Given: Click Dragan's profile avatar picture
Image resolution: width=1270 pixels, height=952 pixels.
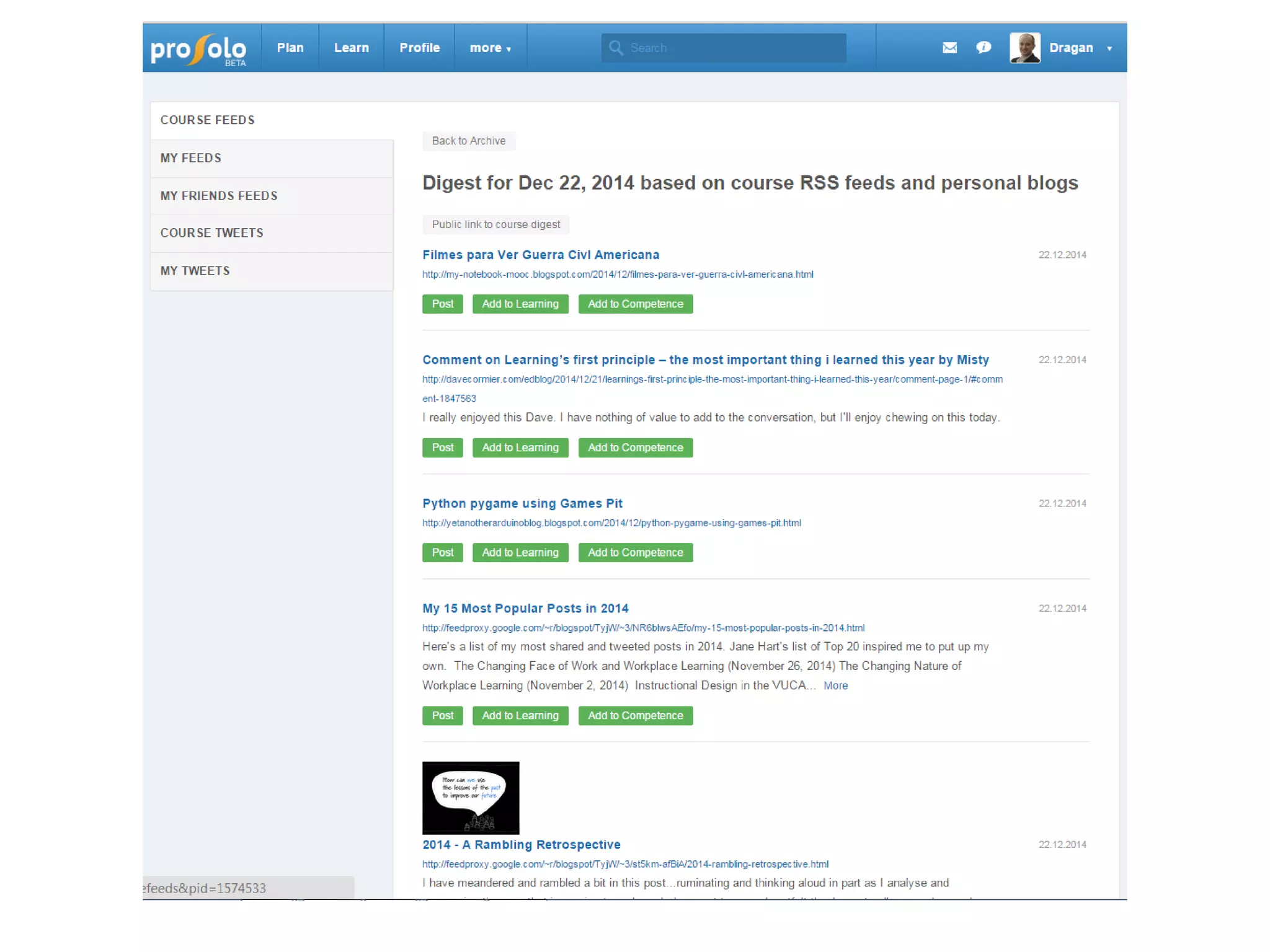Looking at the screenshot, I should point(1024,48).
